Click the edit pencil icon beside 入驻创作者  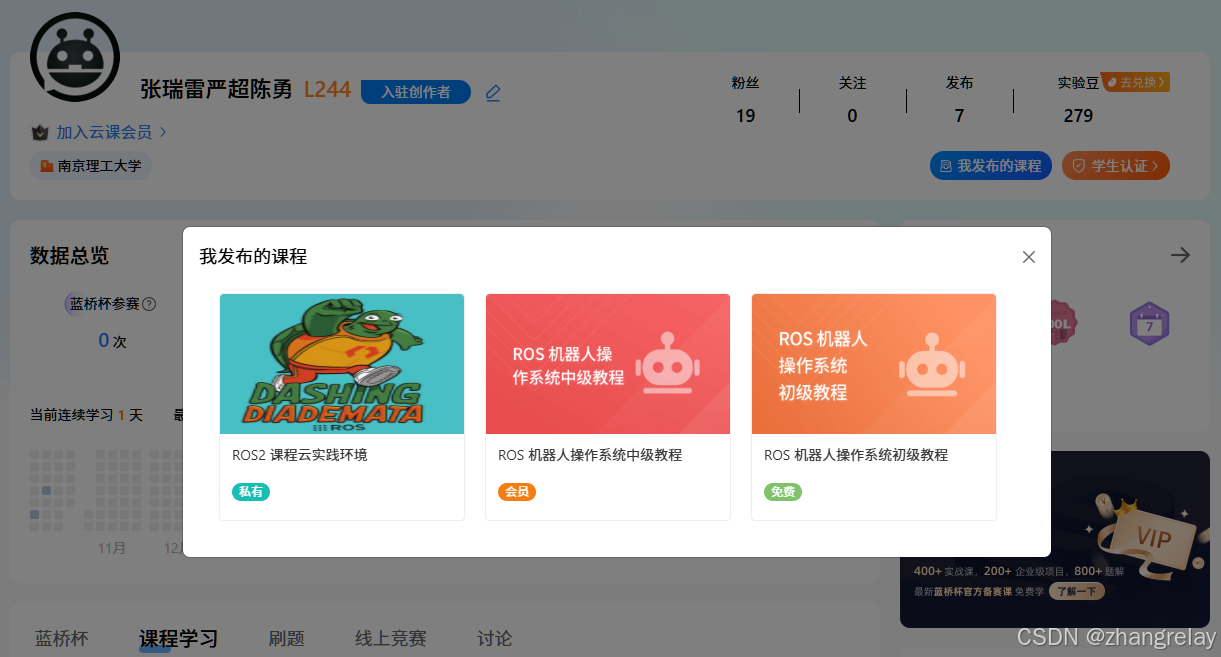(x=493, y=92)
